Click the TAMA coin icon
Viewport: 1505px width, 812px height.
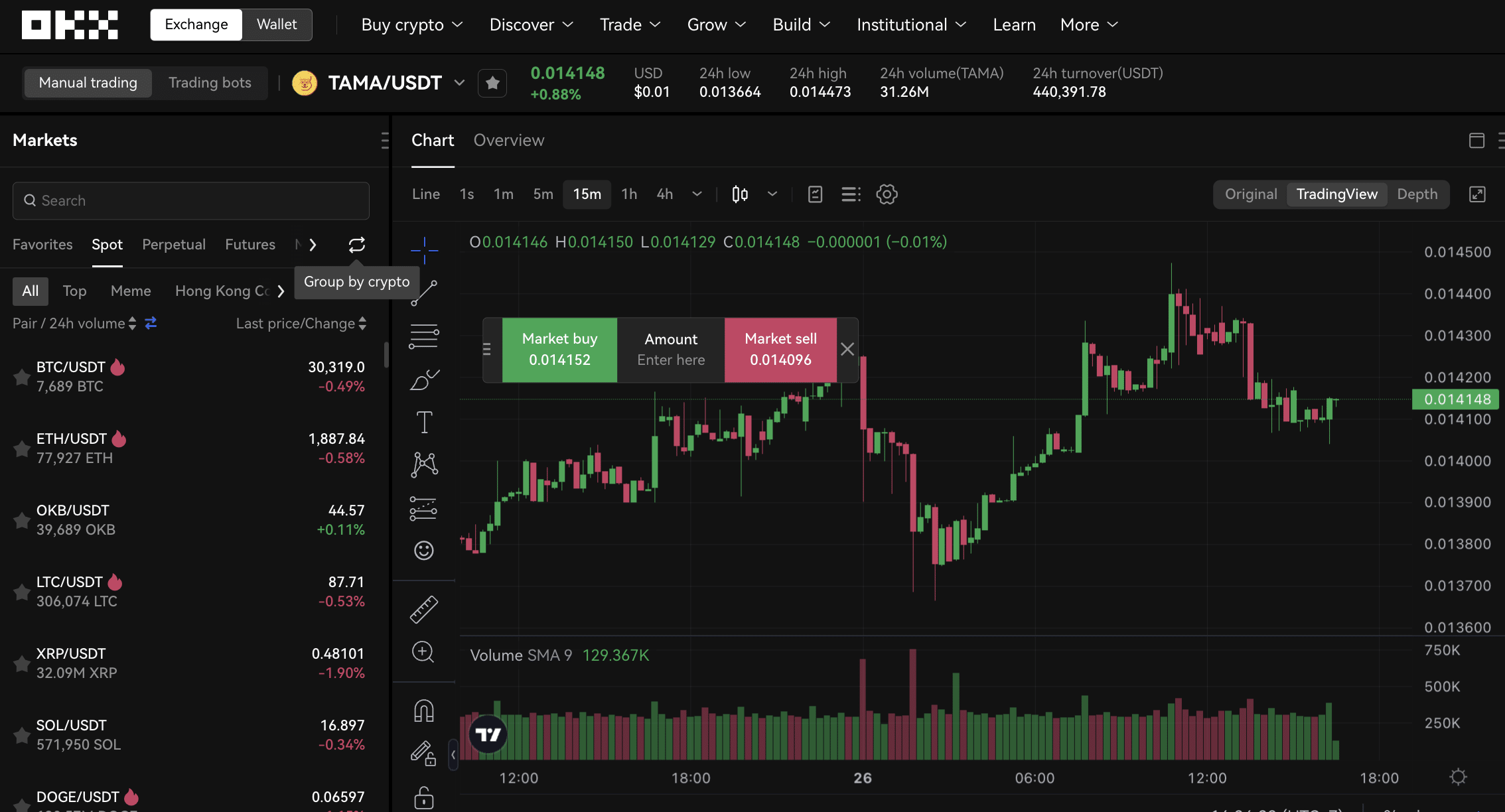[305, 83]
